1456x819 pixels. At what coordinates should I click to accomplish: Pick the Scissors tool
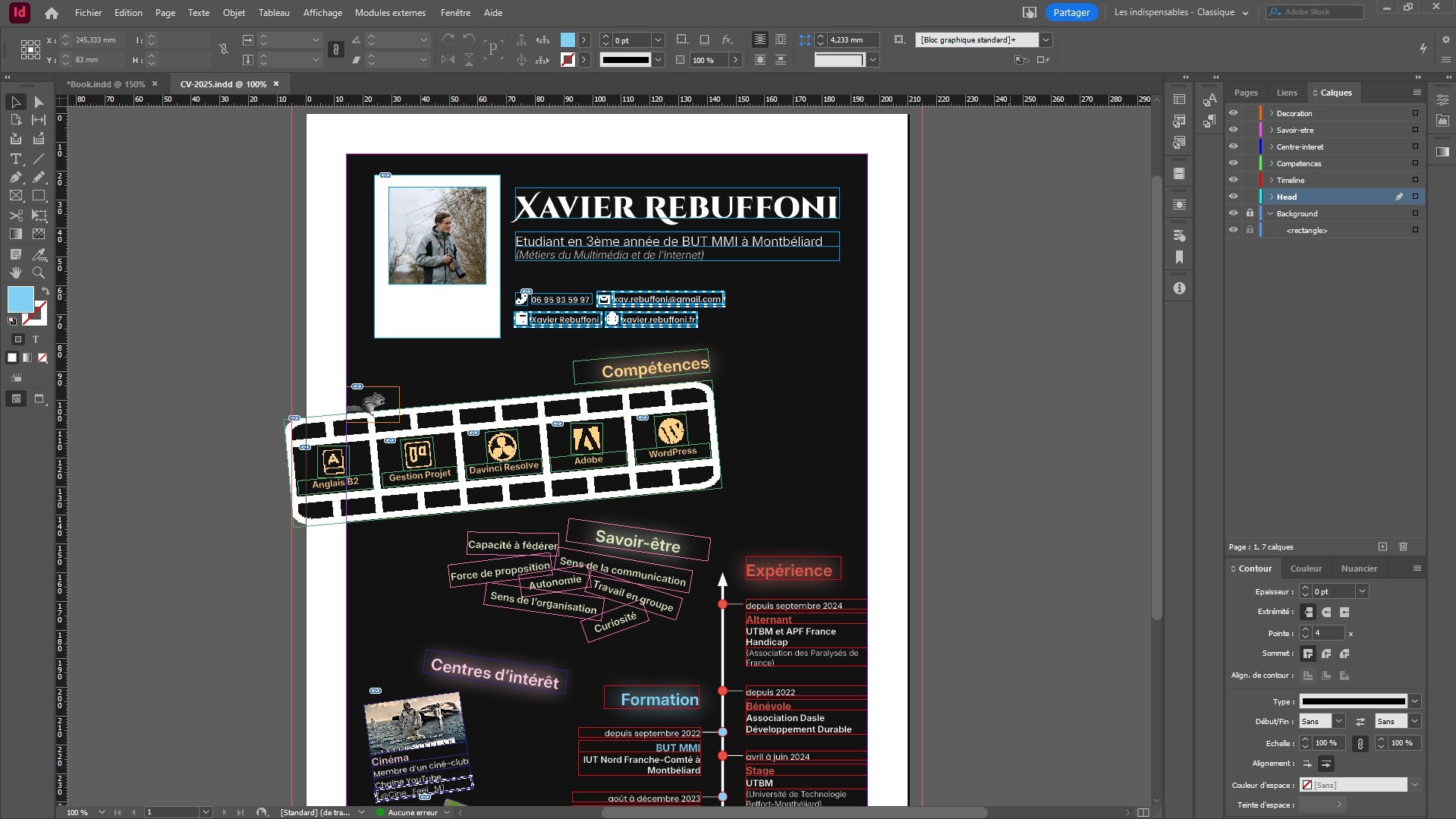coord(15,216)
